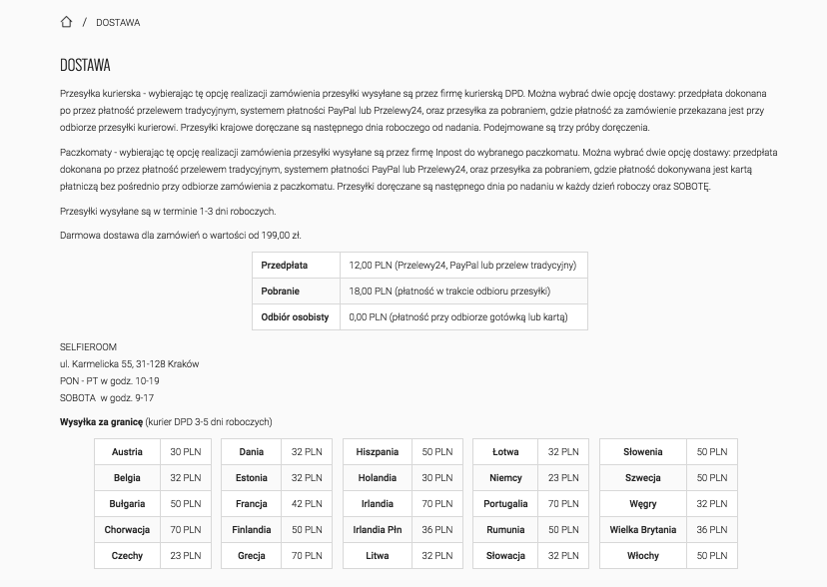
Task: Click the Austria country cell
Action: (127, 452)
